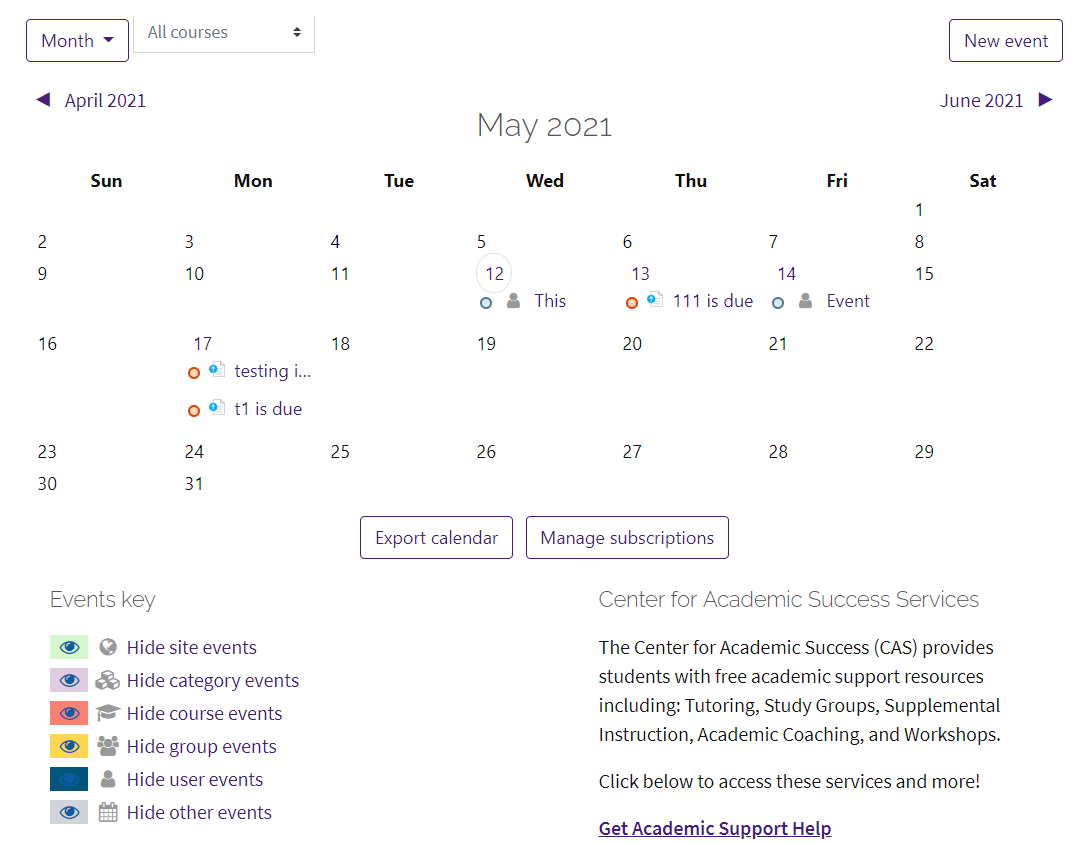Click the back arrow to April 2021
This screenshot has height=844, width=1075.
click(x=44, y=99)
